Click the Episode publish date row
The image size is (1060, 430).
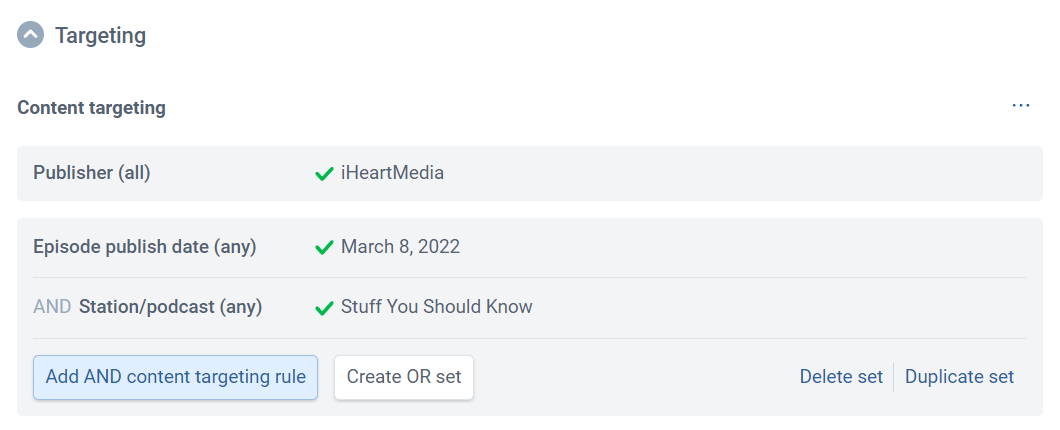click(x=700, y=247)
